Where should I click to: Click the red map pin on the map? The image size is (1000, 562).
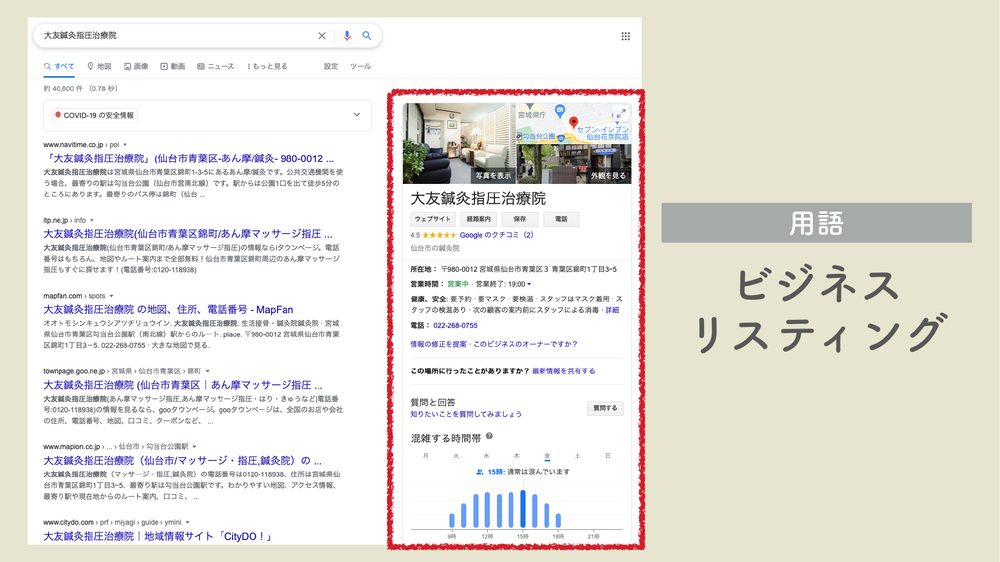[573, 122]
